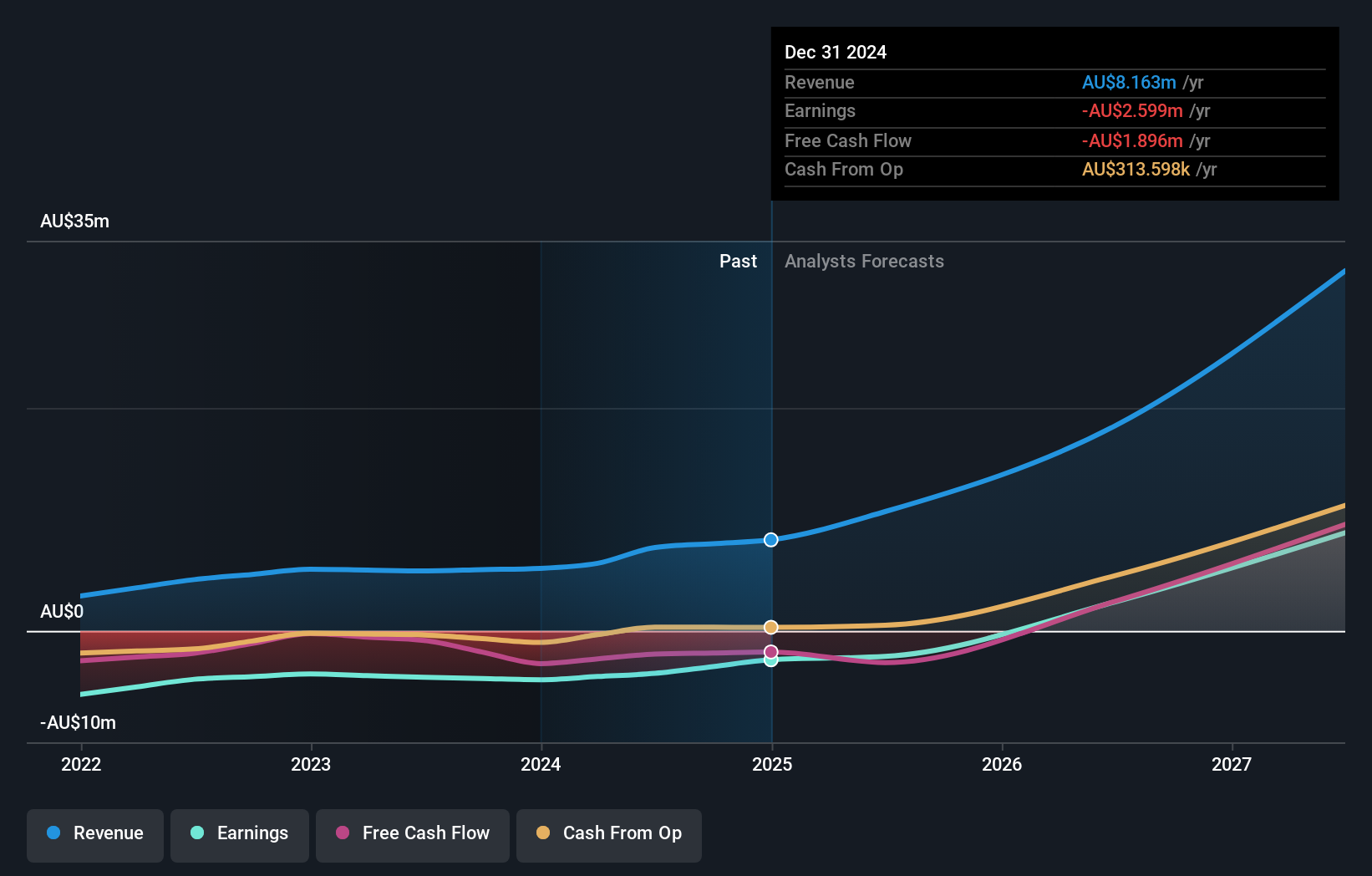Click the pink Free Cash Flow dot icon
The image size is (1372, 876).
coord(343,833)
